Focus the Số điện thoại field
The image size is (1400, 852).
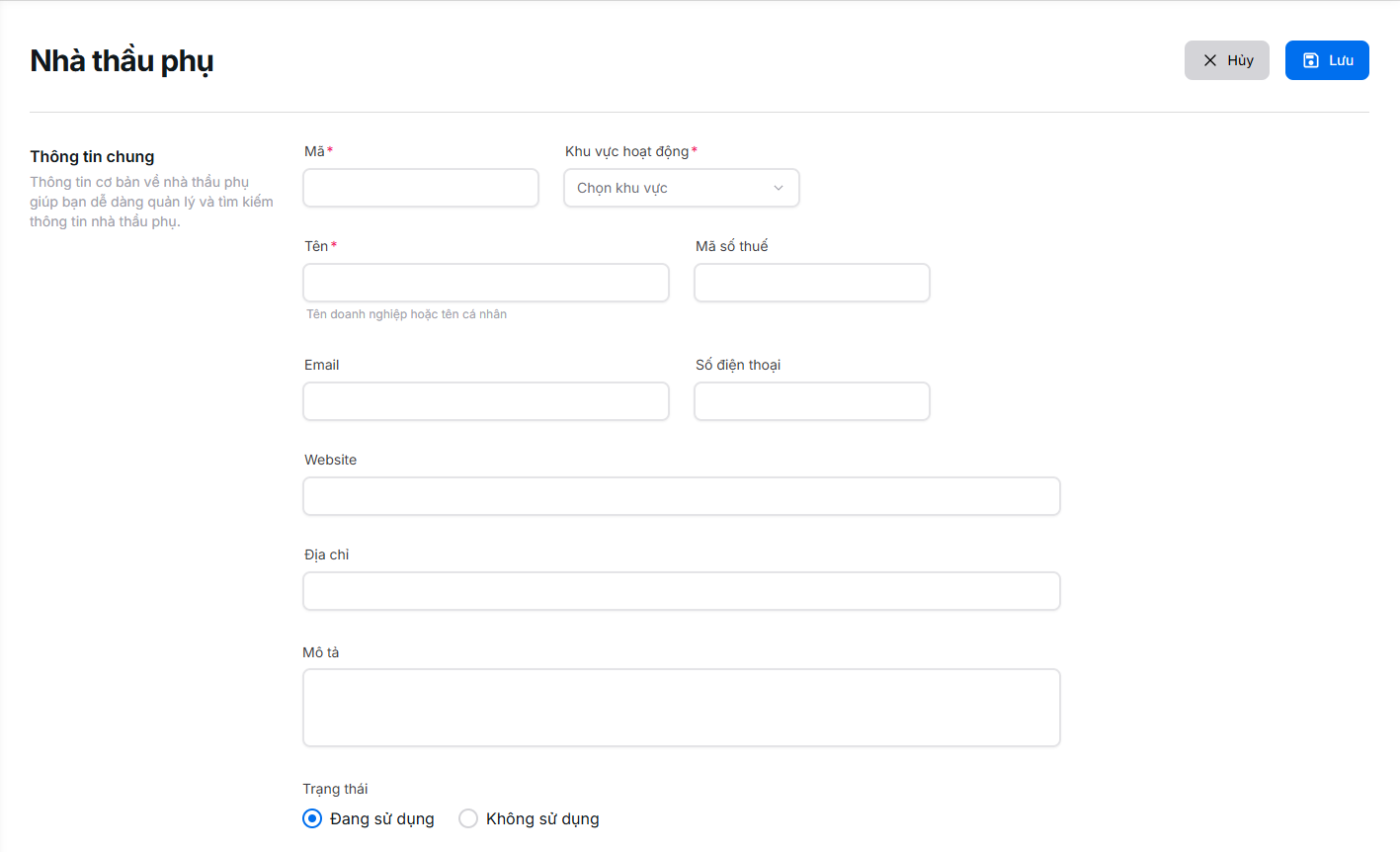click(x=812, y=401)
